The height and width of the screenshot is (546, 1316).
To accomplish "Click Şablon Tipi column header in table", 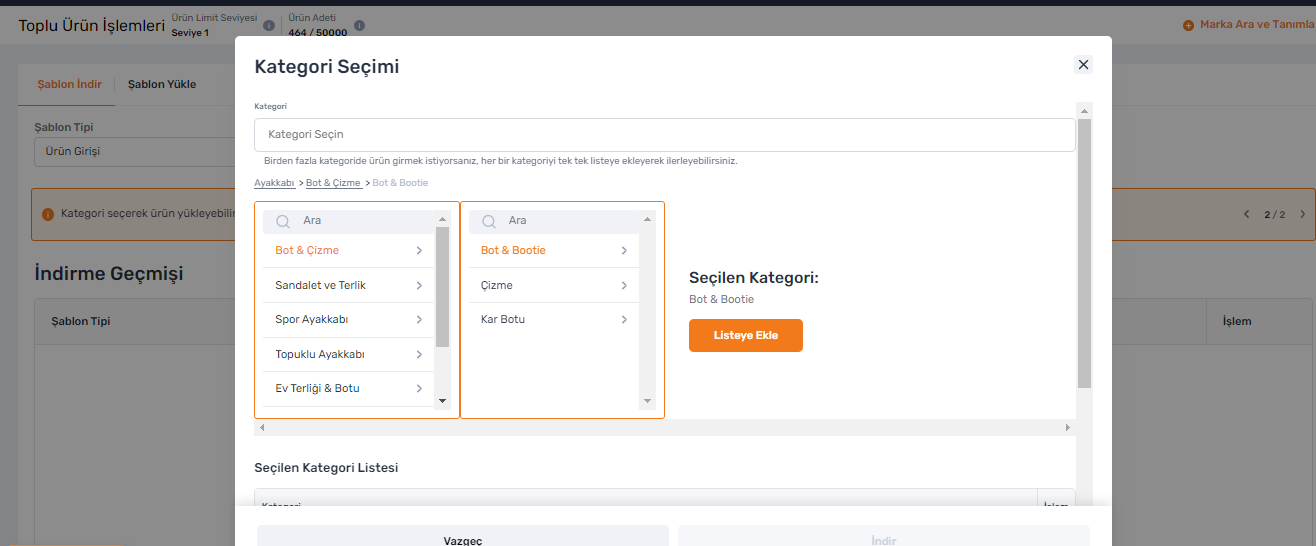I will point(80,322).
